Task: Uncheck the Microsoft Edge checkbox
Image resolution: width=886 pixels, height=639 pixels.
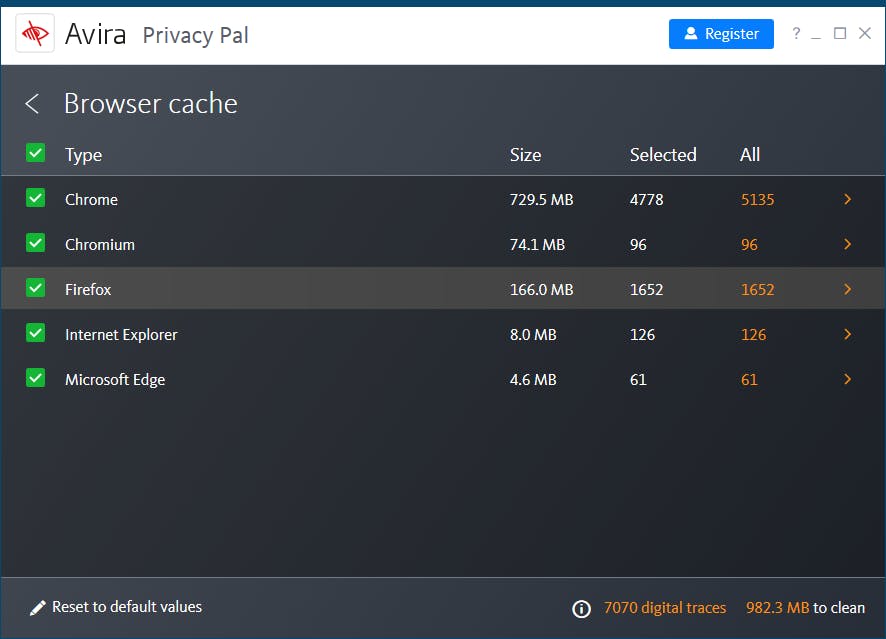Action: pyautogui.click(x=36, y=378)
